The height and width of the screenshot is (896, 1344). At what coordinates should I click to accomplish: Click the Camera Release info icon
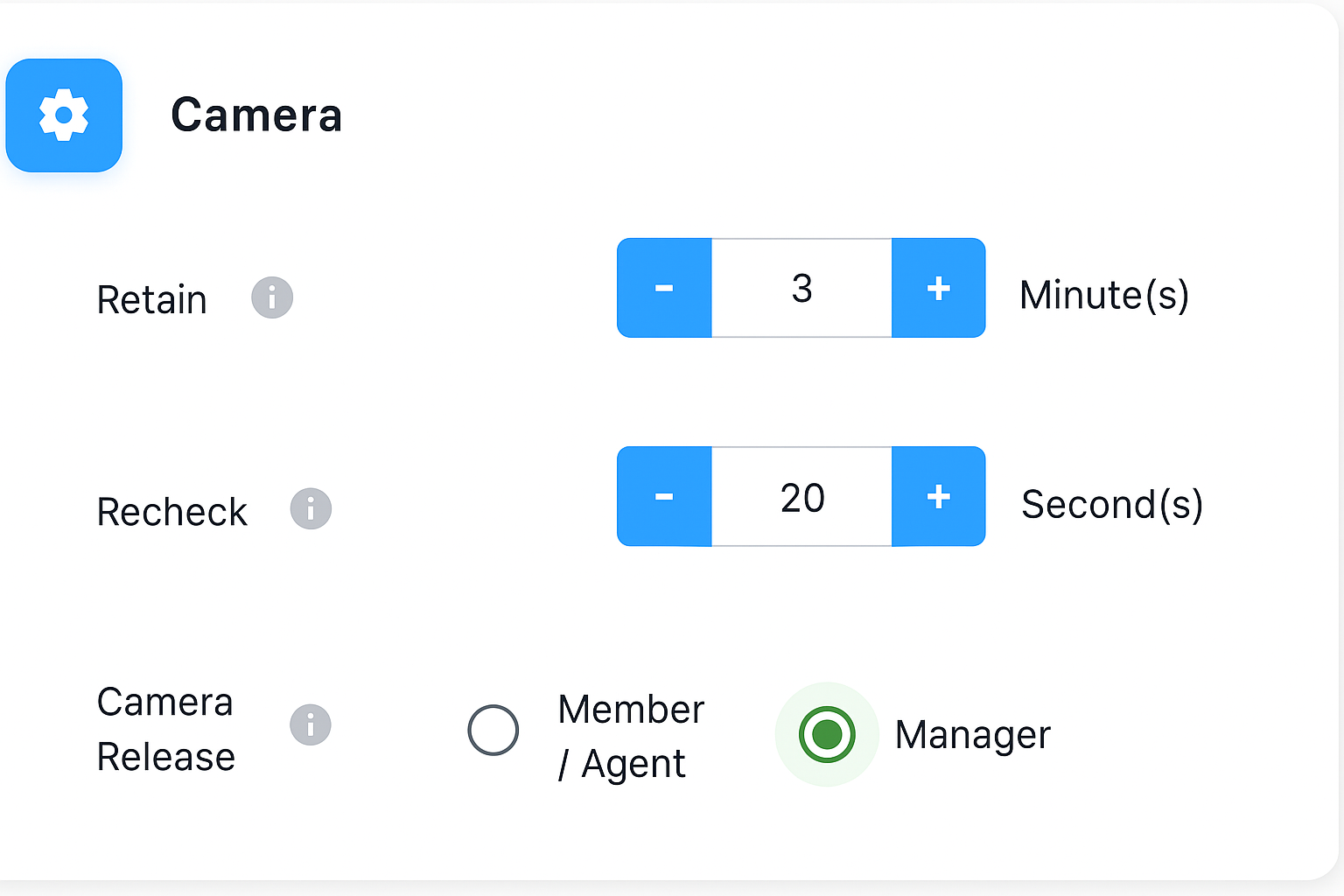pyautogui.click(x=311, y=724)
